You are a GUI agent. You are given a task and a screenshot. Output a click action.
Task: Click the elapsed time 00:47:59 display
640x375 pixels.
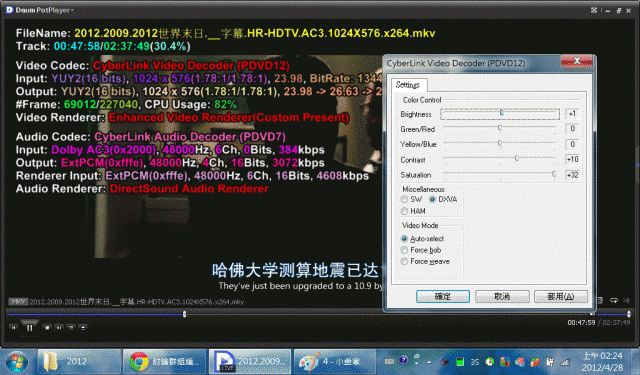point(581,322)
